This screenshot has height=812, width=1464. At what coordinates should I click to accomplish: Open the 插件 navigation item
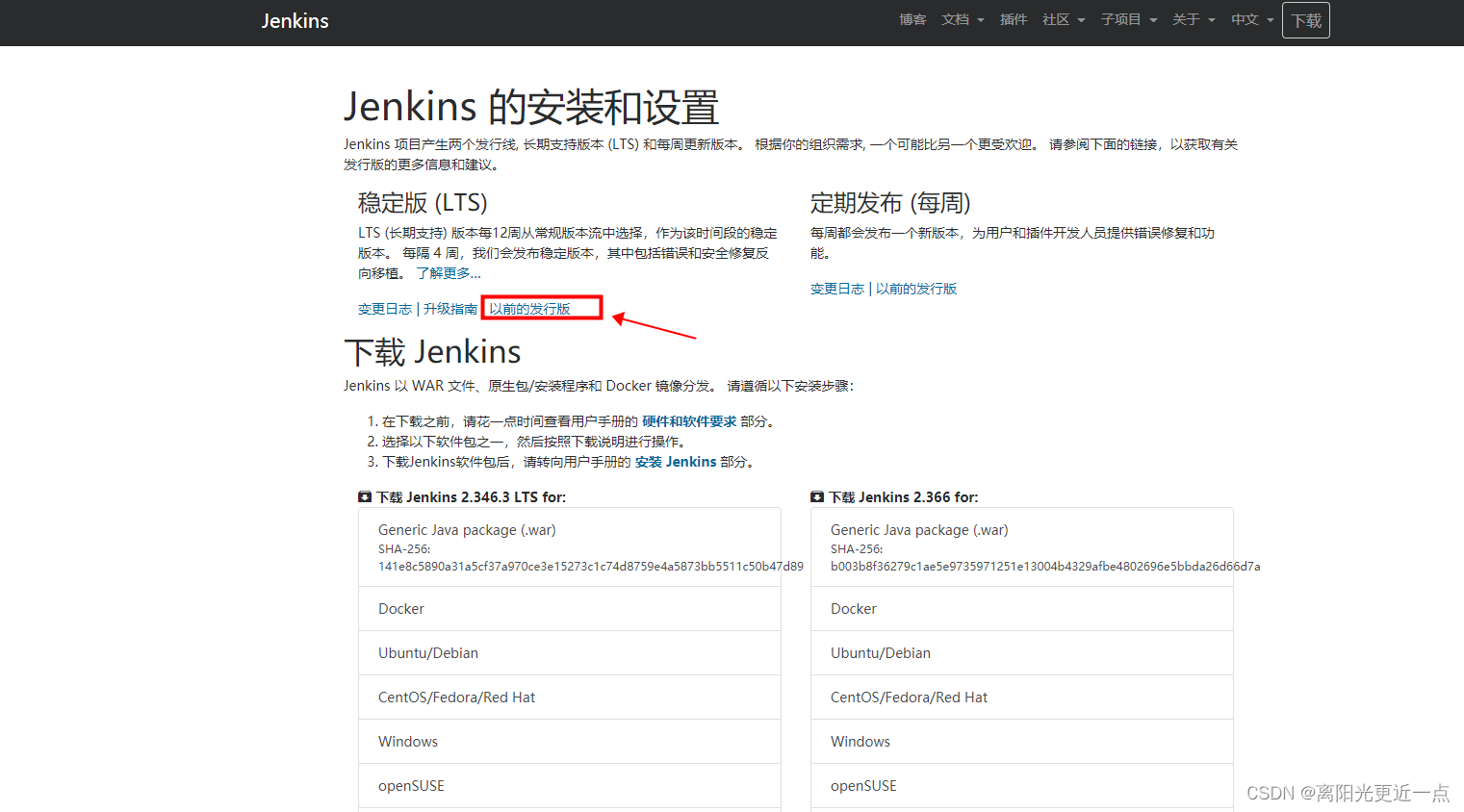tap(1014, 19)
